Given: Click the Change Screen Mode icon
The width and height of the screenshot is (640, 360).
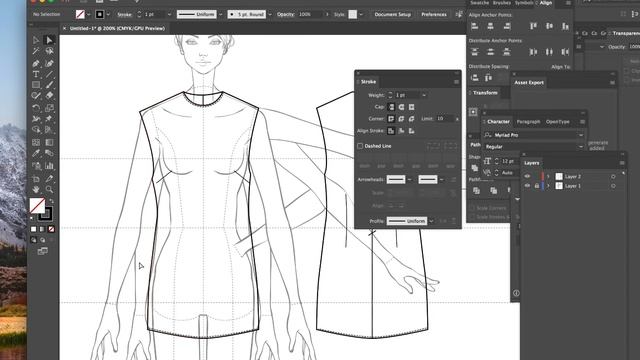Looking at the screenshot, I should 42,251.
